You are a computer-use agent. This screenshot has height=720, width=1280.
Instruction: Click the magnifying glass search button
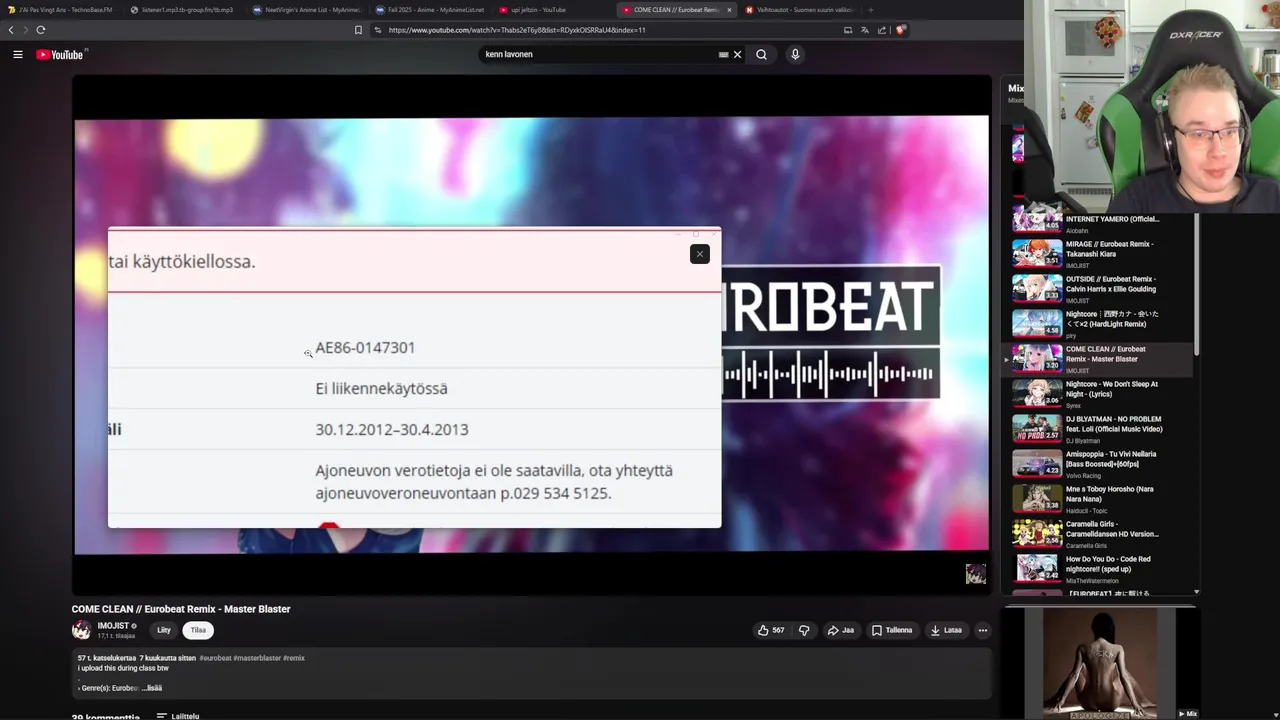tap(761, 55)
